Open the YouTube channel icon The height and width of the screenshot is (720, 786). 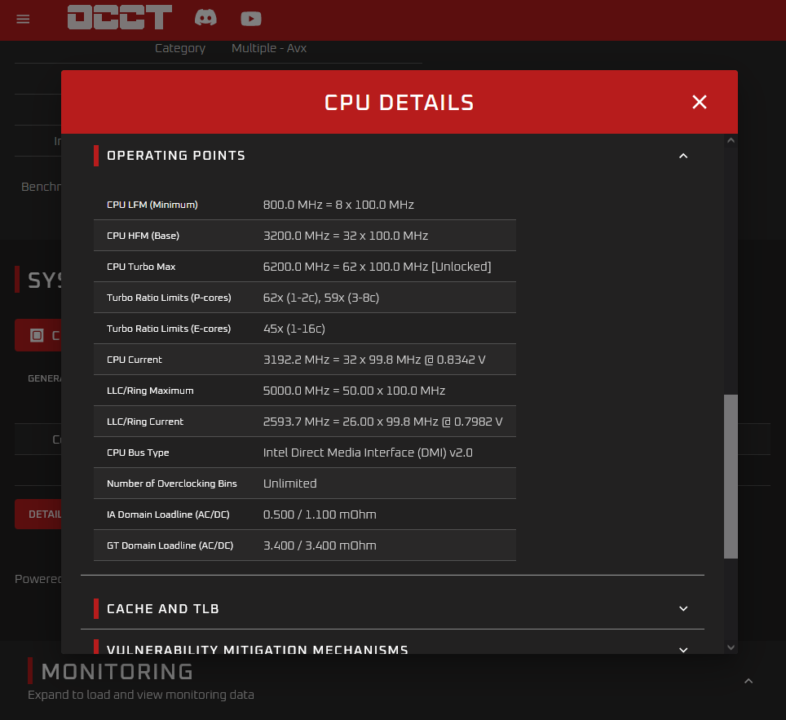[x=251, y=18]
